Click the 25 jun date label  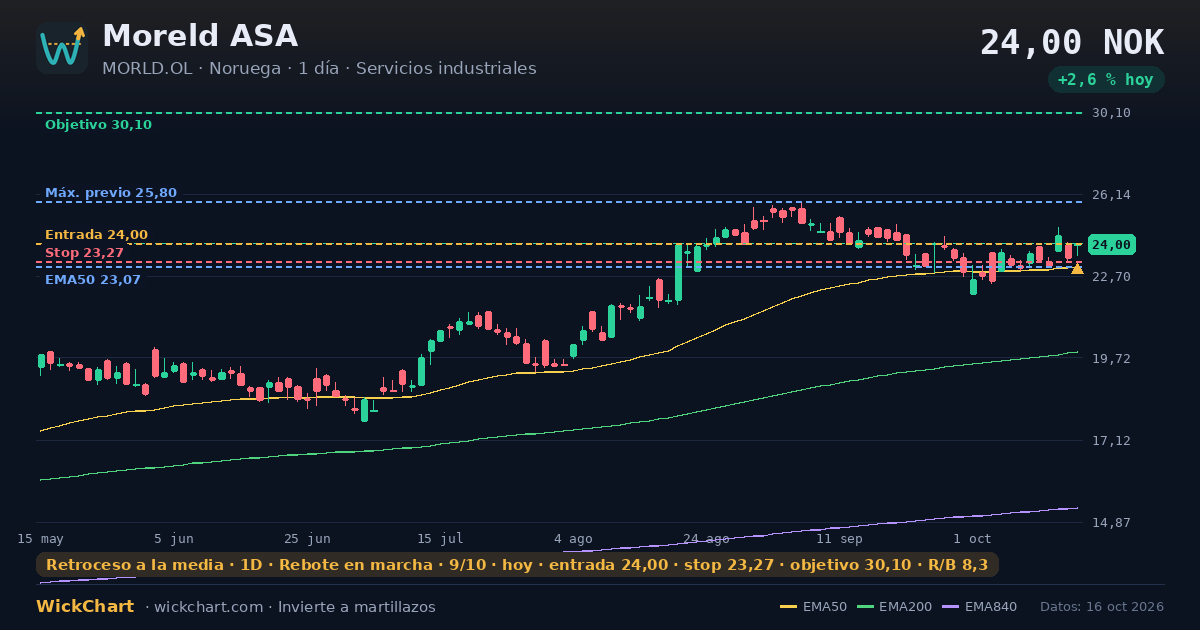point(307,538)
